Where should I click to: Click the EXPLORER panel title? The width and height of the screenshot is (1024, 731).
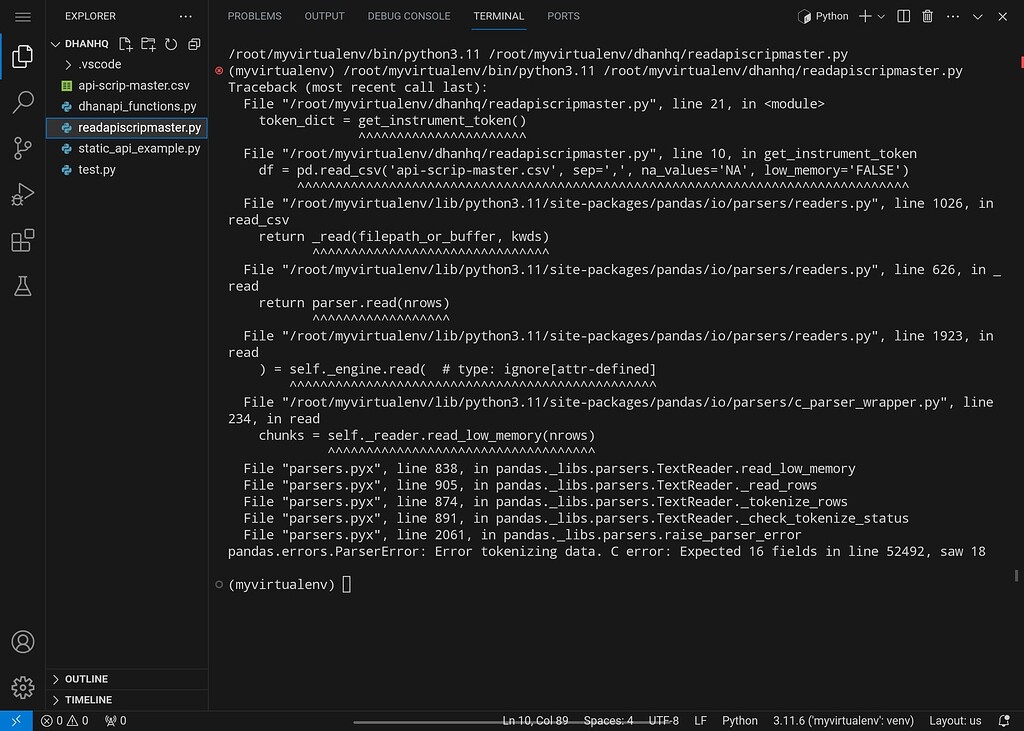tap(90, 16)
